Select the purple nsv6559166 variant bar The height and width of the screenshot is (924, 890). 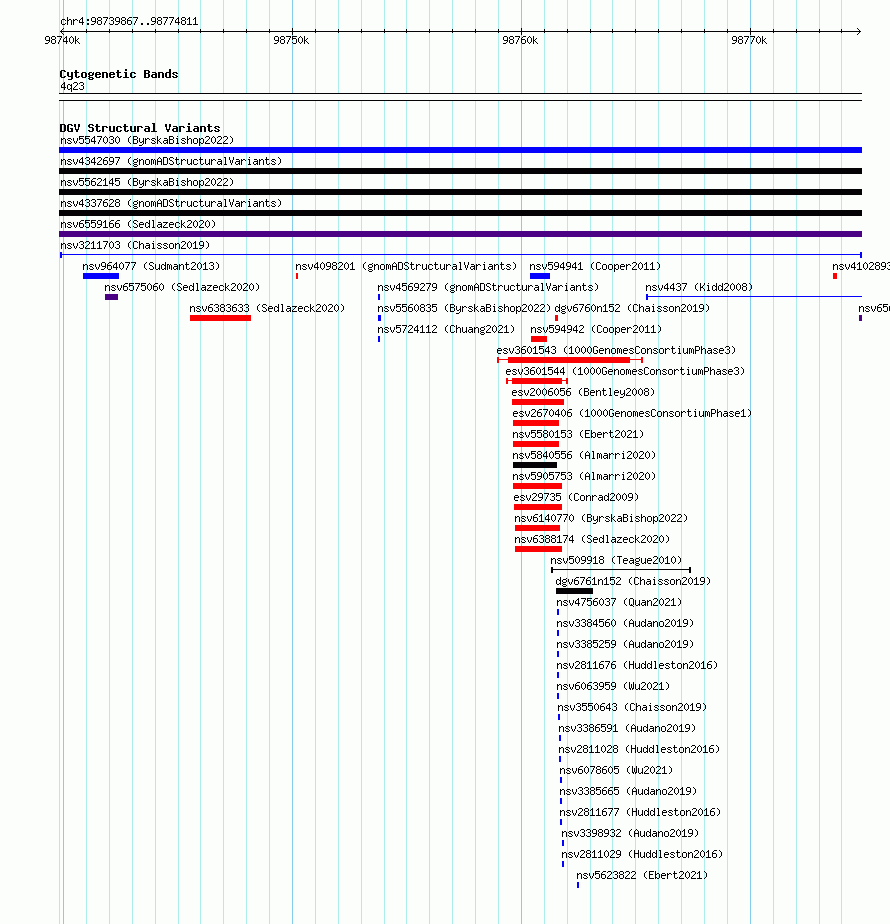click(460, 234)
